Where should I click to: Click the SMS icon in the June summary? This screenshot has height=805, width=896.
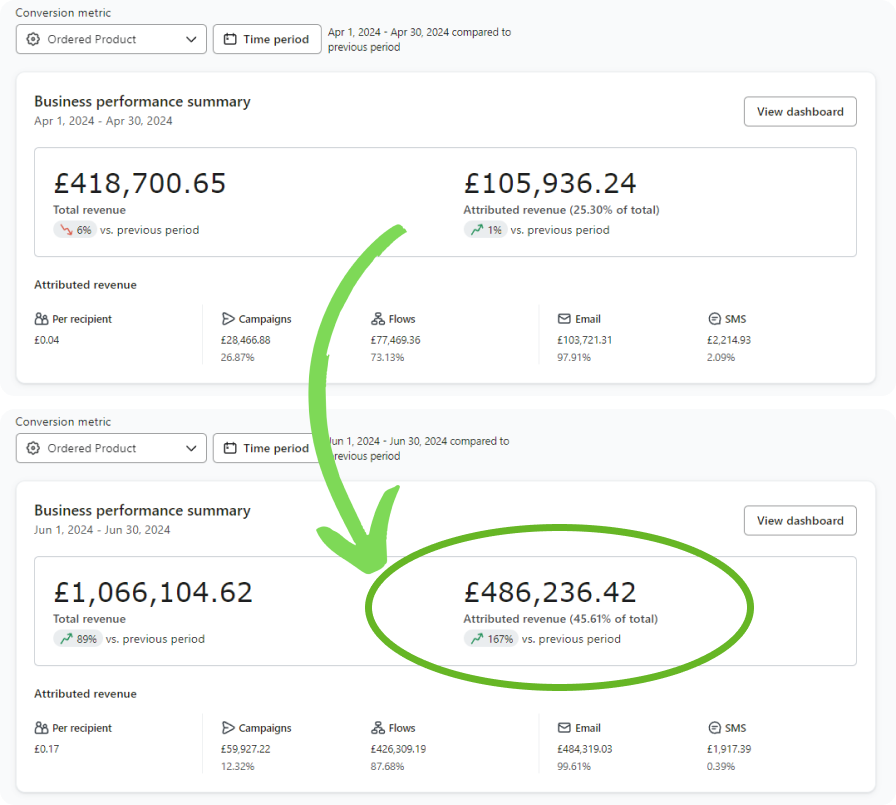coord(714,728)
